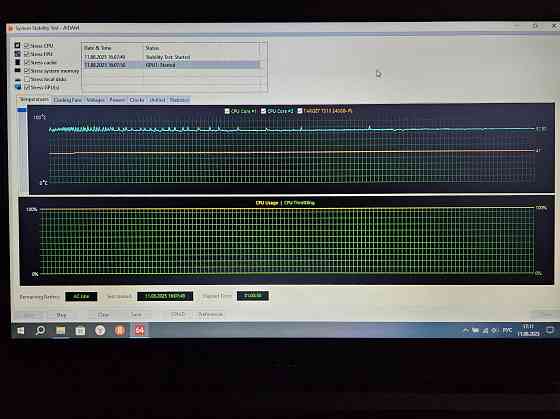Image resolution: width=560 pixels, height=419 pixels.
Task: Switch to the Voltages tab
Action: coord(95,100)
